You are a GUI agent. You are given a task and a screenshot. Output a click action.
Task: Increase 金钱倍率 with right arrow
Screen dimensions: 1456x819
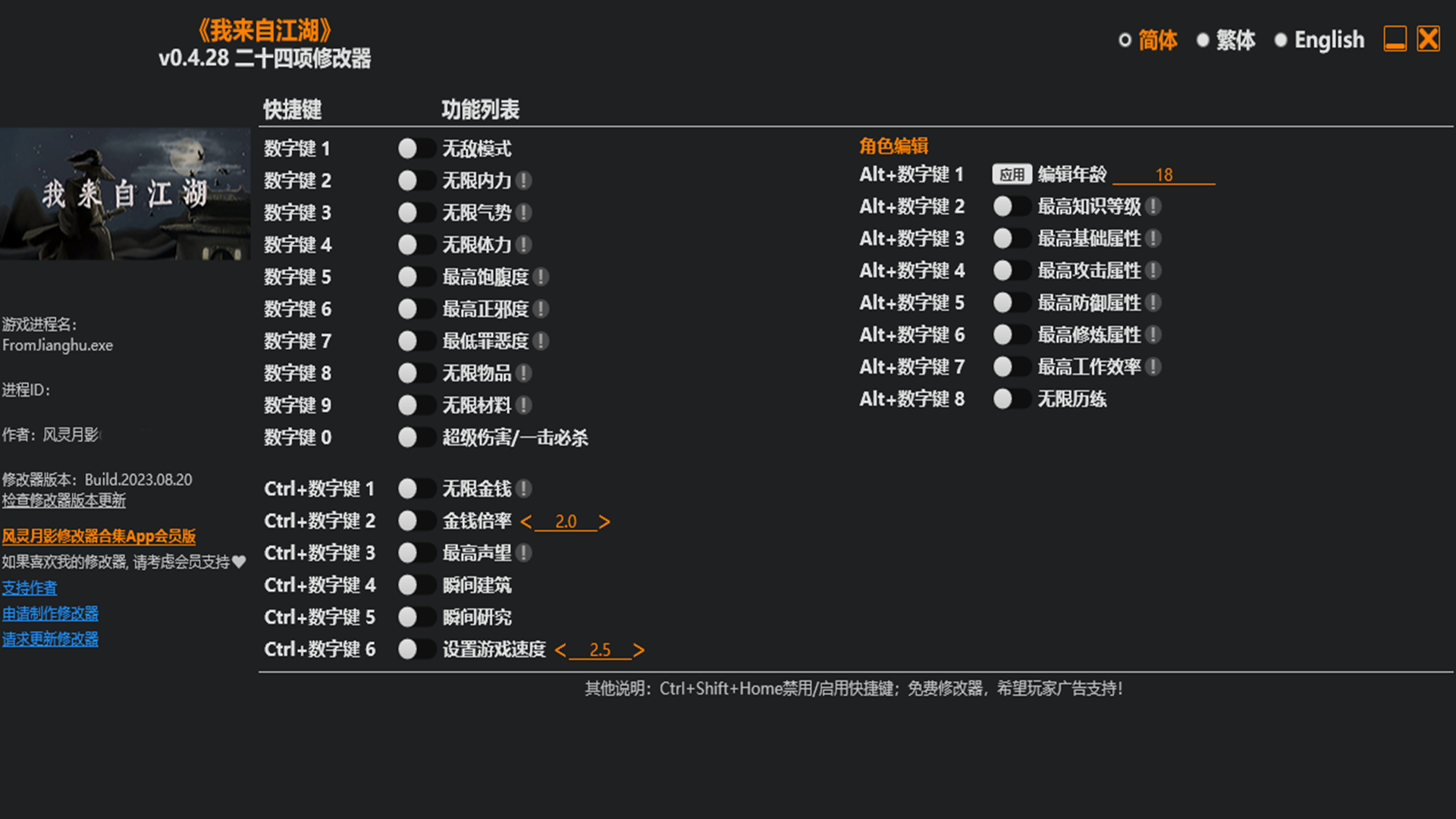coord(604,522)
